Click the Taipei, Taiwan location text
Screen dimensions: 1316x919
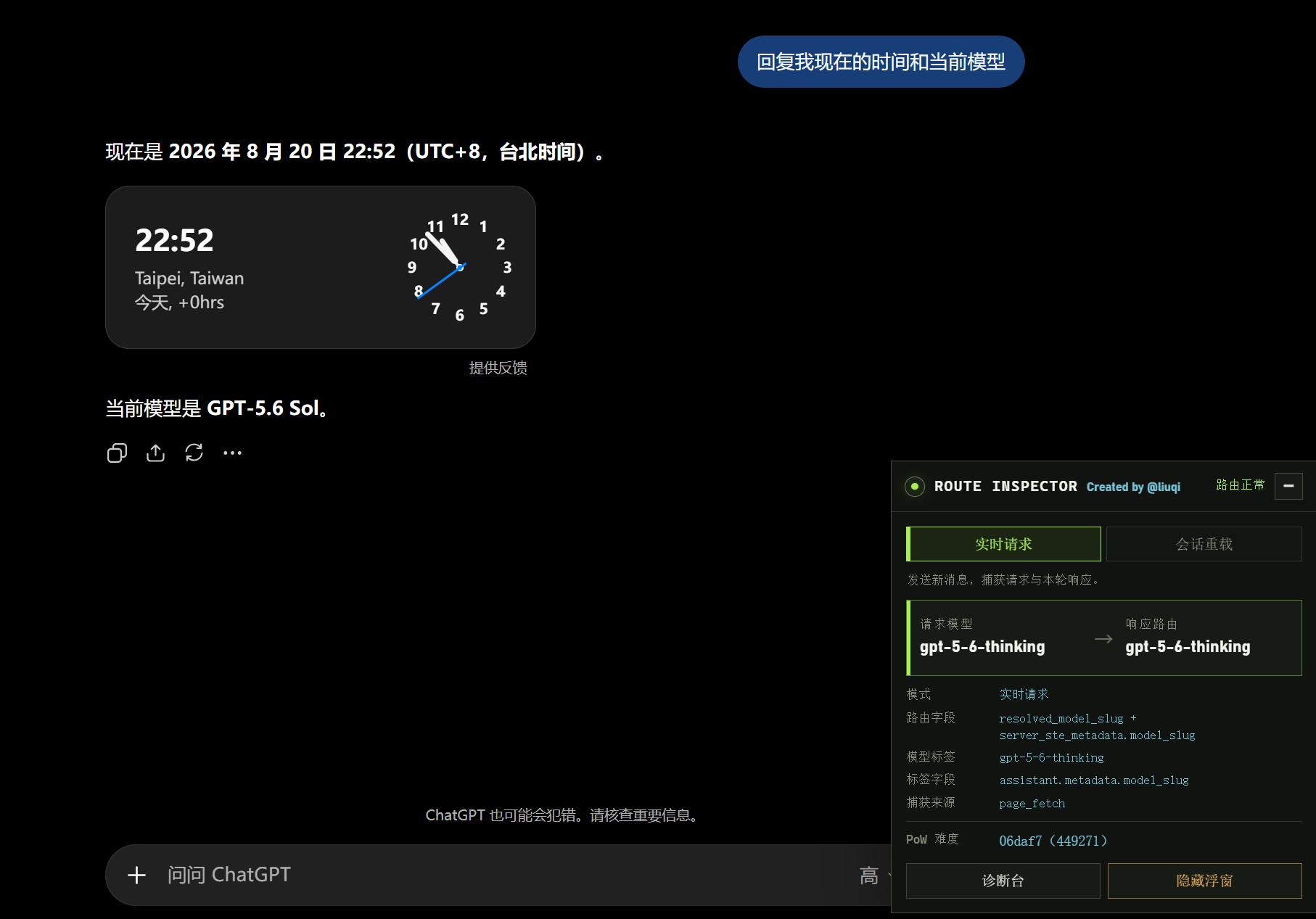[189, 279]
